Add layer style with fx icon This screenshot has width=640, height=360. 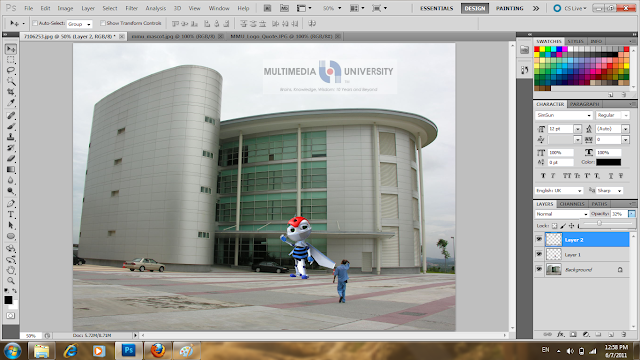pos(560,334)
